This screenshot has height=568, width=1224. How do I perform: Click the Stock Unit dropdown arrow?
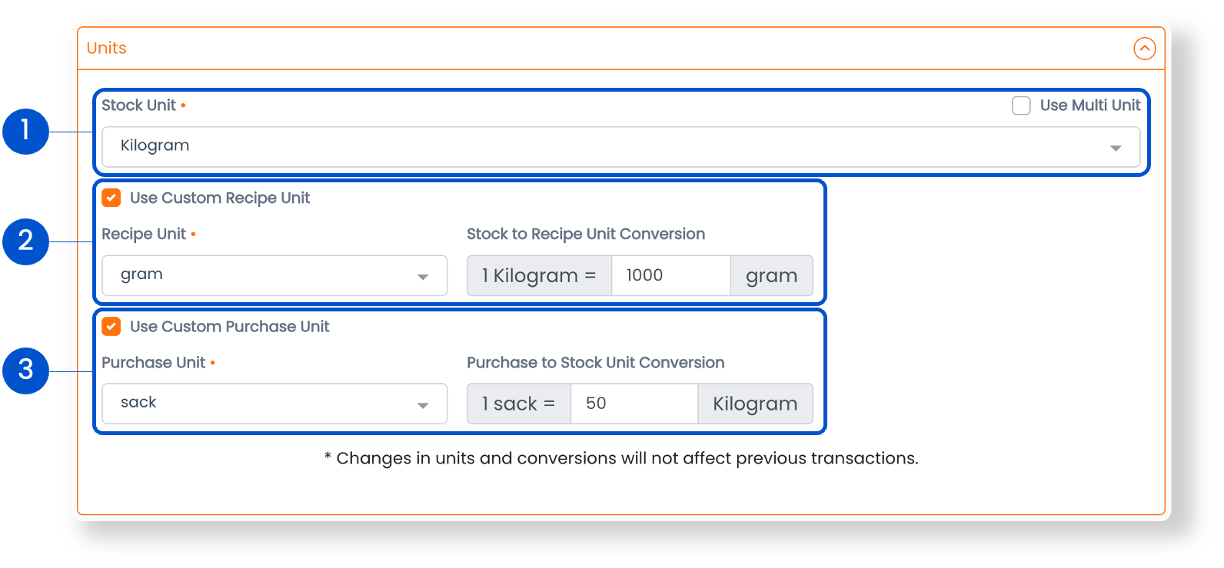point(1115,148)
